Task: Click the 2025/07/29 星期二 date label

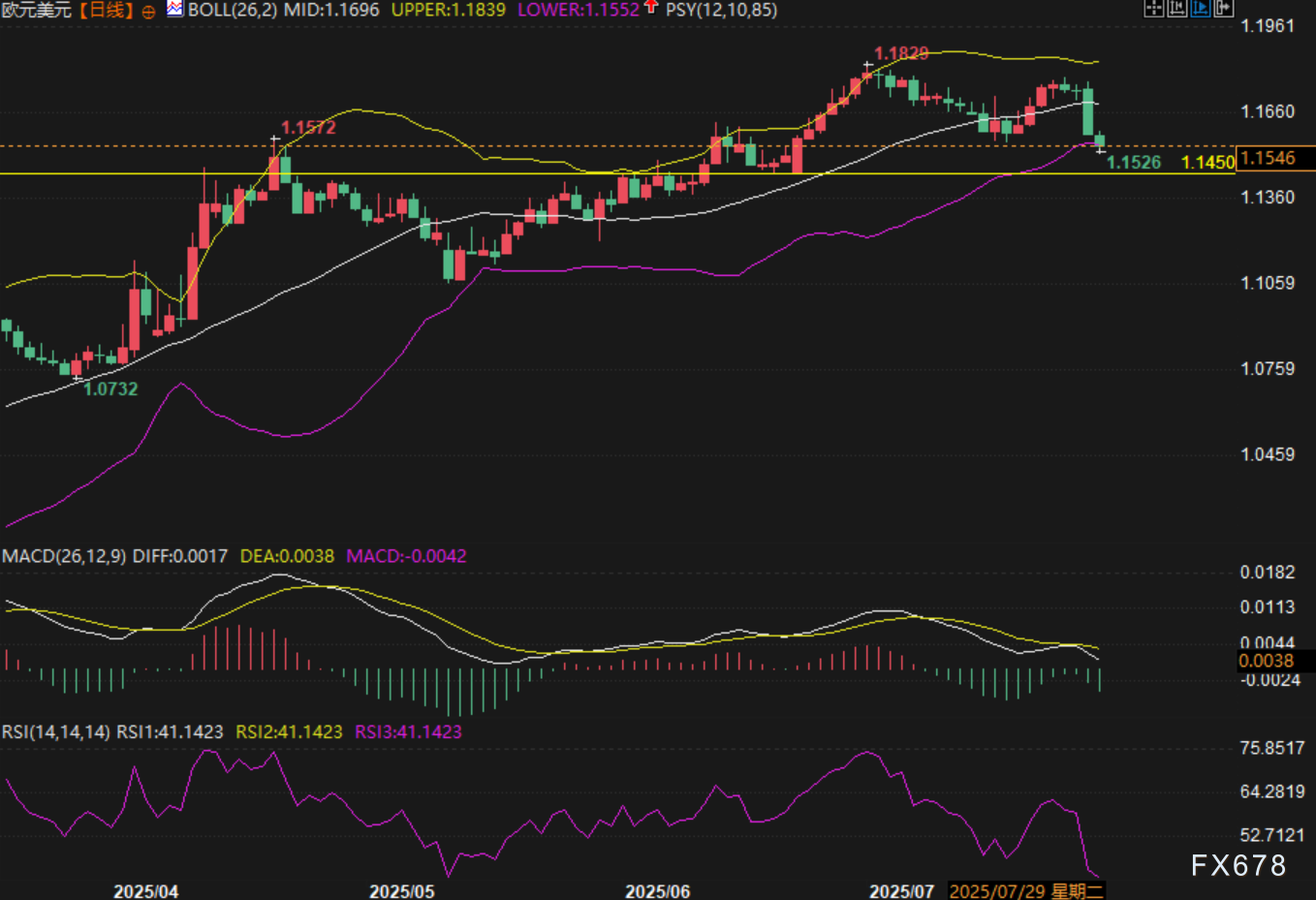Action: [1025, 890]
